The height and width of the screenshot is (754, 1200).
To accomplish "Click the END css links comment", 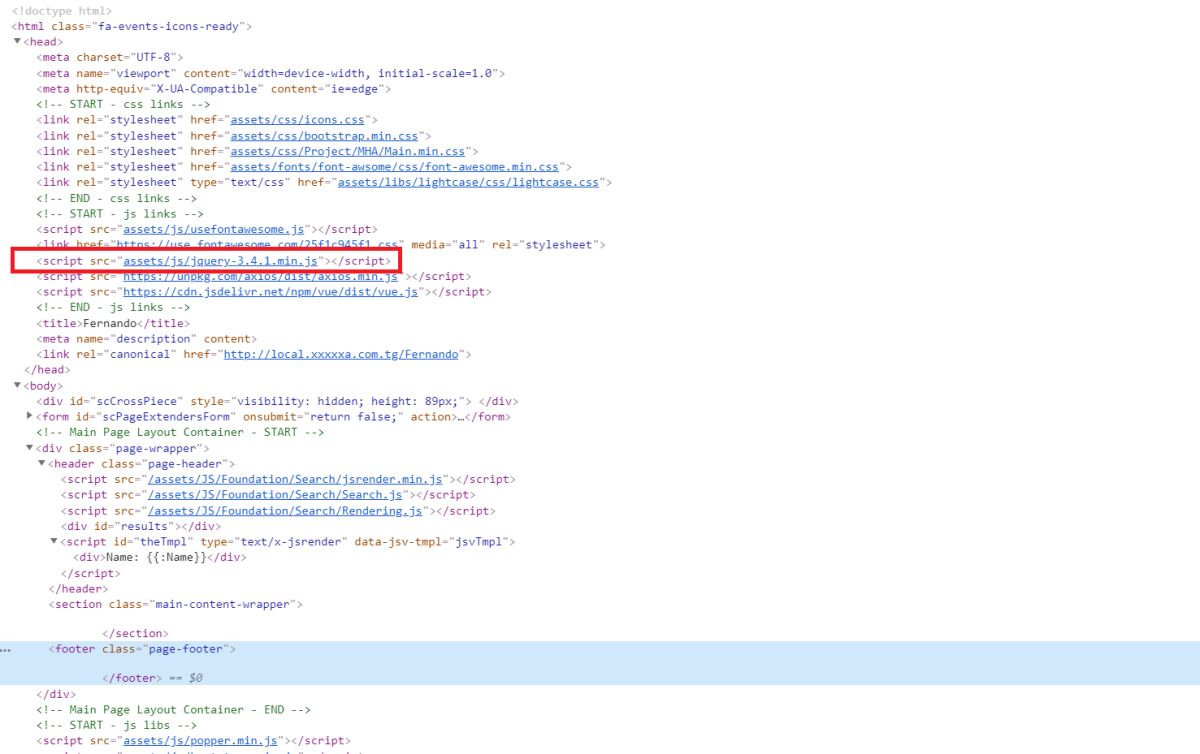I will [x=117, y=198].
